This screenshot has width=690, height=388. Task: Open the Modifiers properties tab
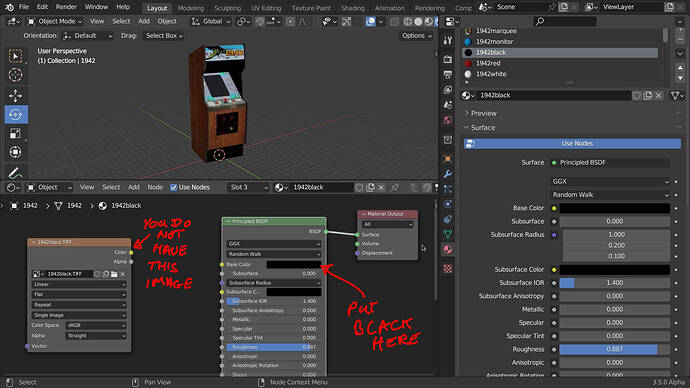tap(448, 174)
